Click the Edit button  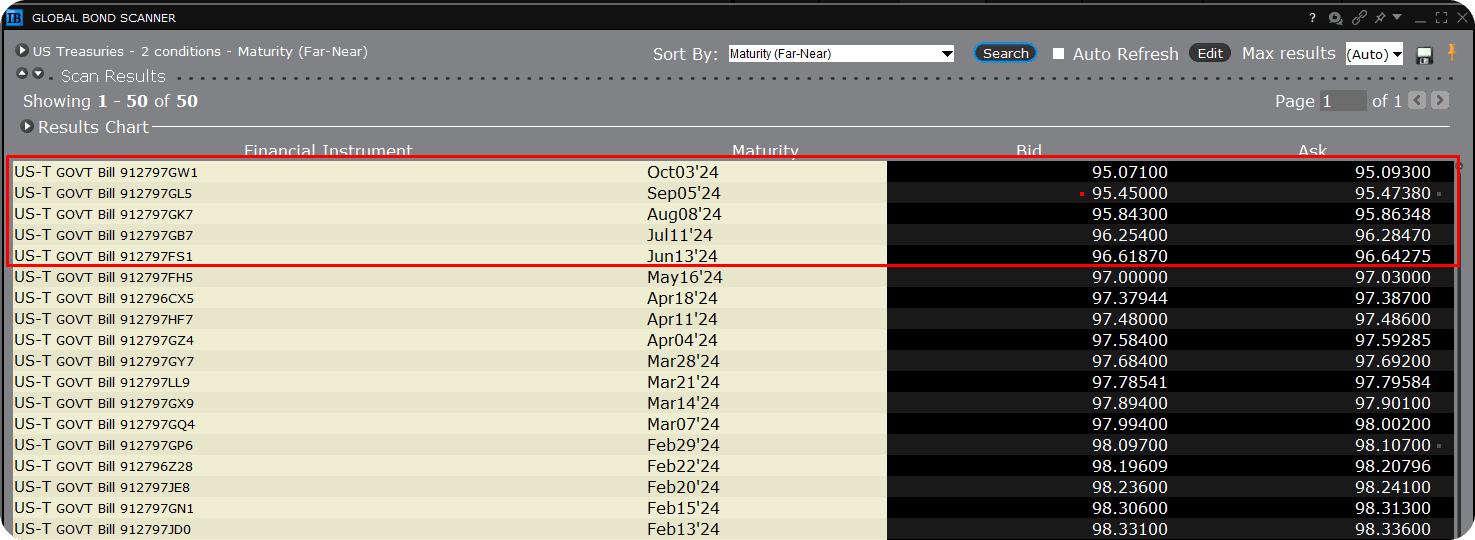(x=1210, y=54)
